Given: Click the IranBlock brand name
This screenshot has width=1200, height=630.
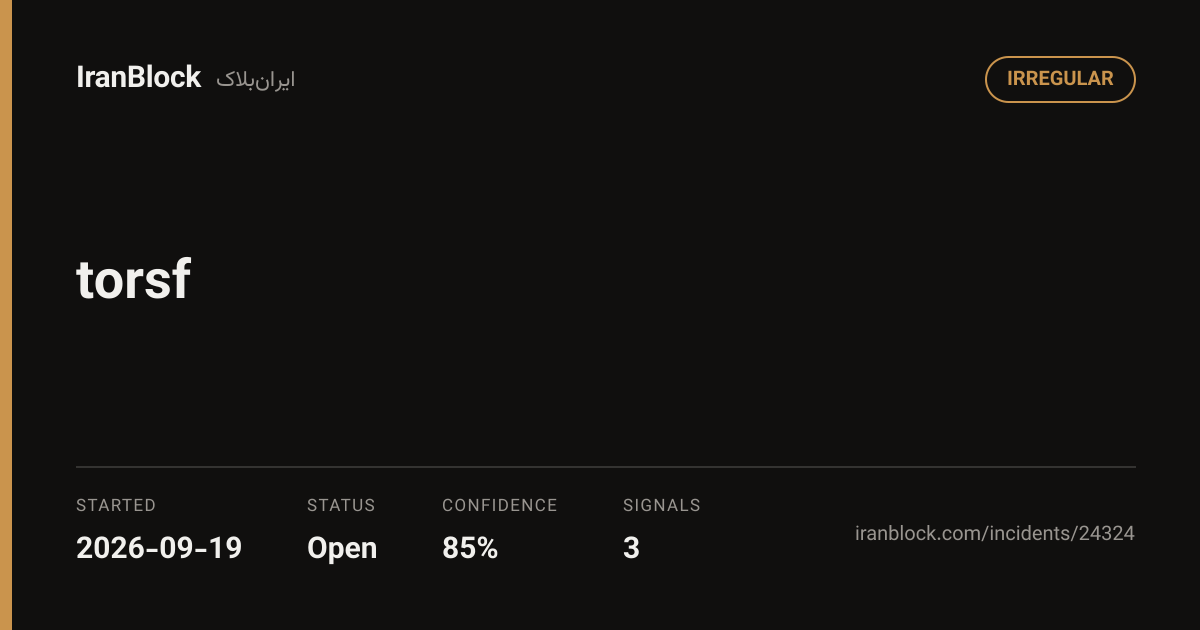Looking at the screenshot, I should click(x=138, y=78).
